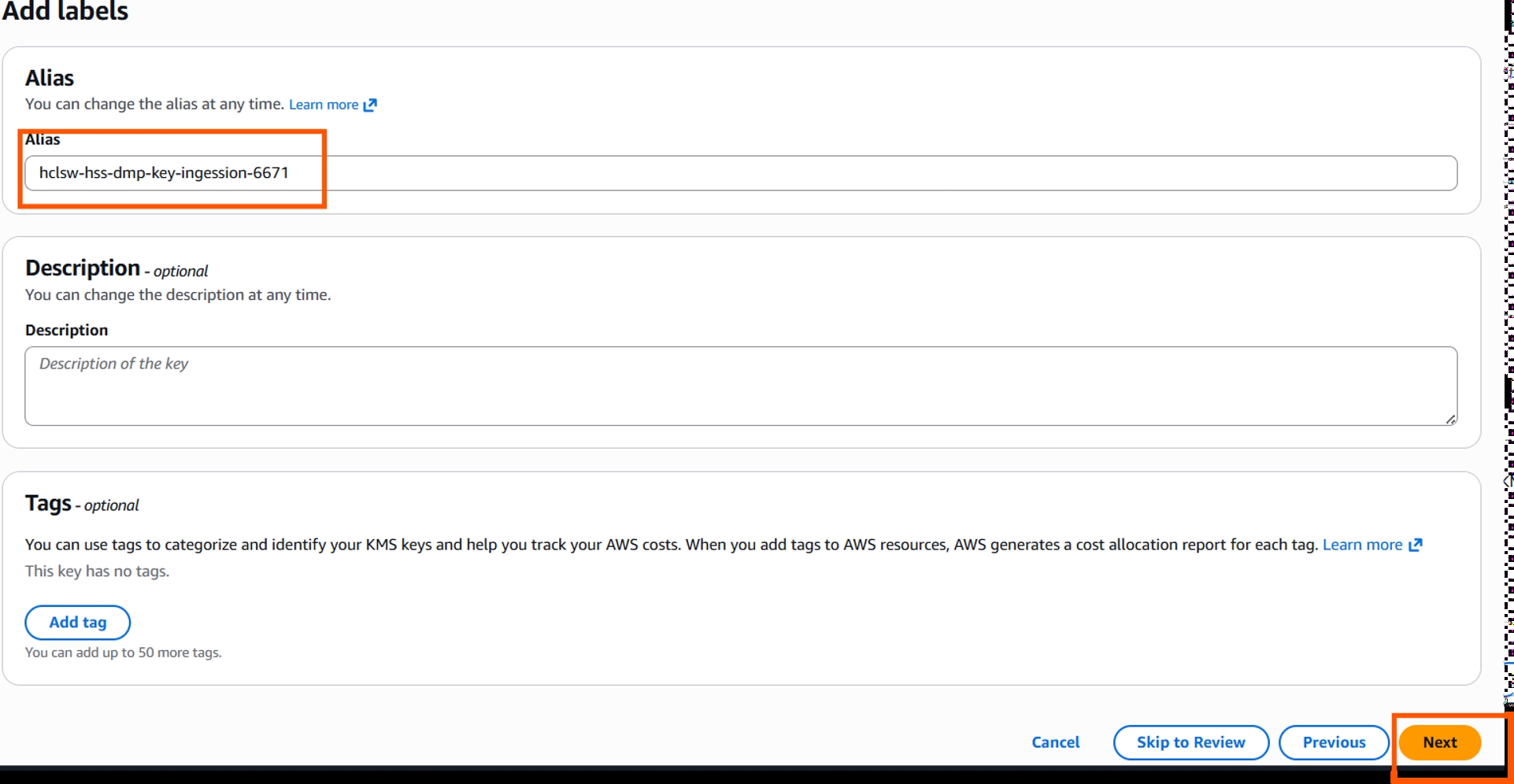
Task: Click Skip to Review button
Action: [1191, 742]
